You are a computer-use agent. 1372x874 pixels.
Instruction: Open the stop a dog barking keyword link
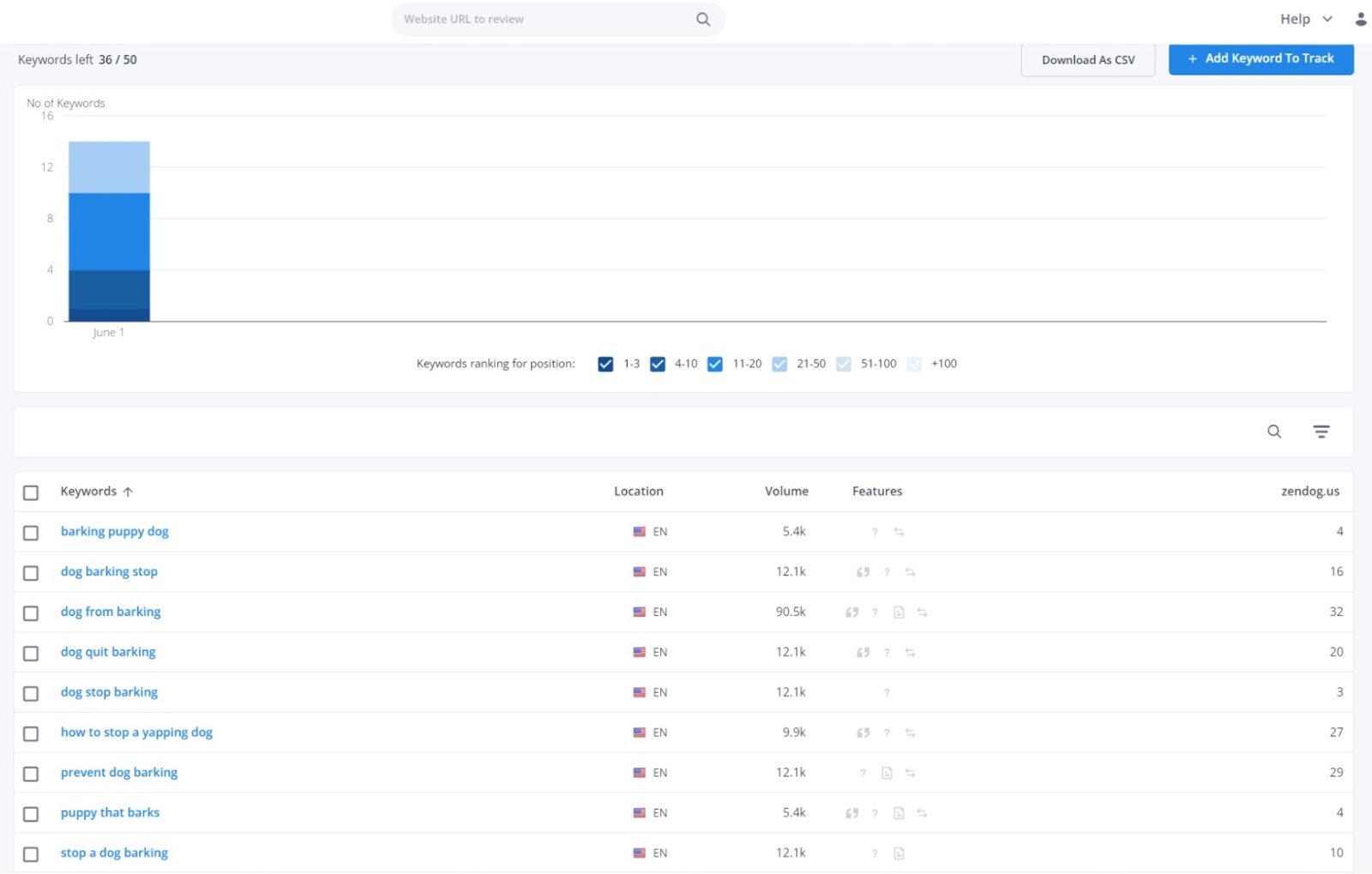point(114,853)
